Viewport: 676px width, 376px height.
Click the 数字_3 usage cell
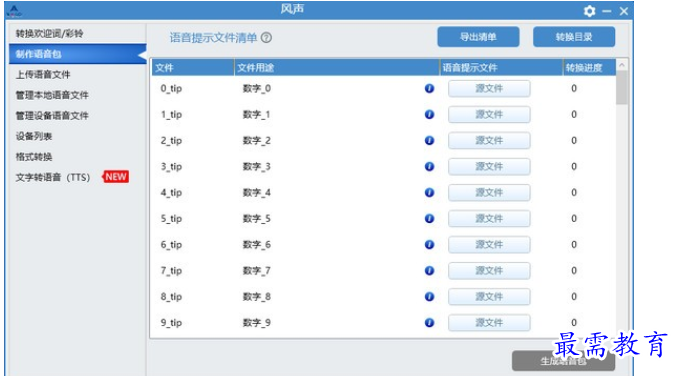[257, 166]
